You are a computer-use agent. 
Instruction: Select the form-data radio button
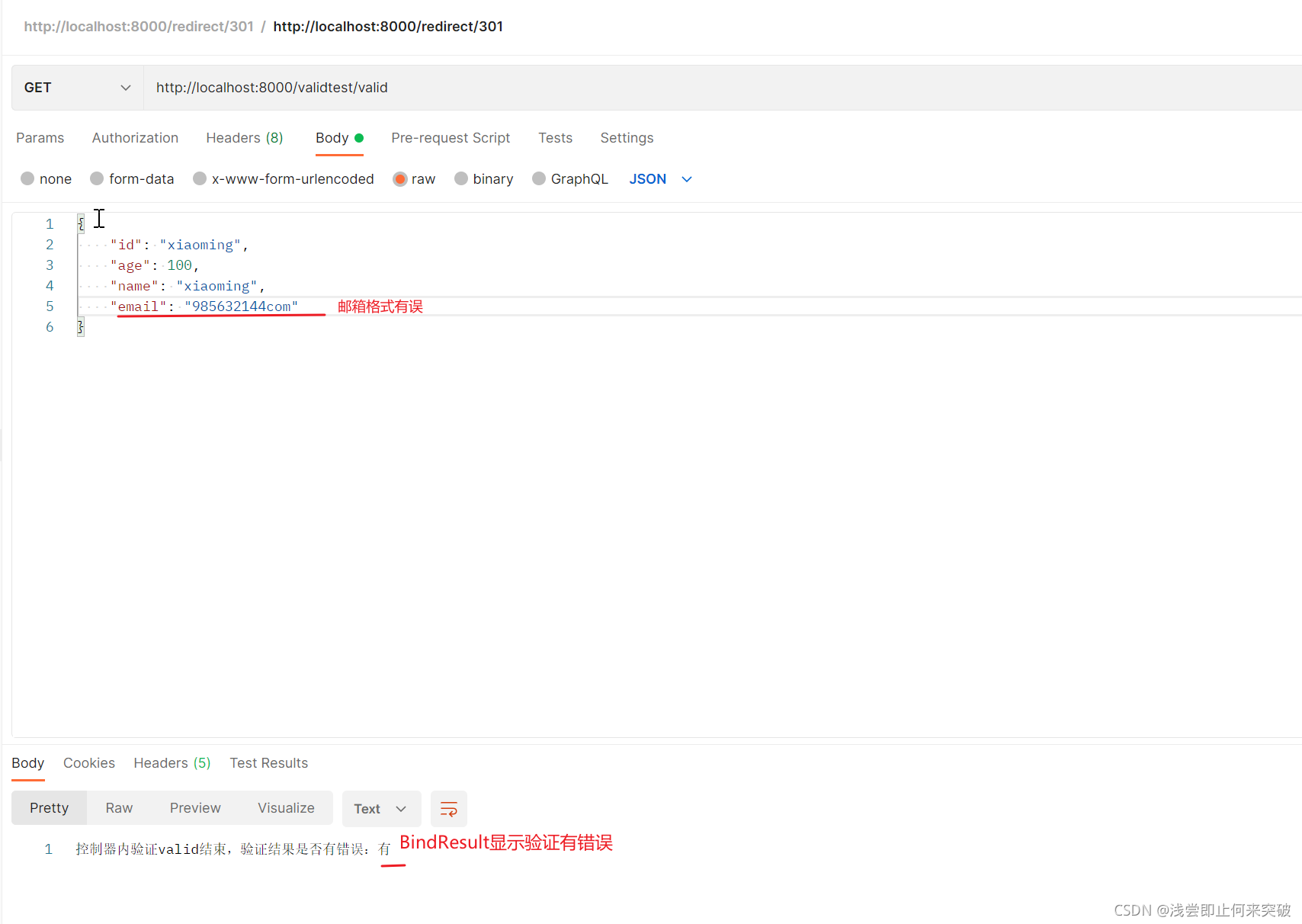[97, 178]
